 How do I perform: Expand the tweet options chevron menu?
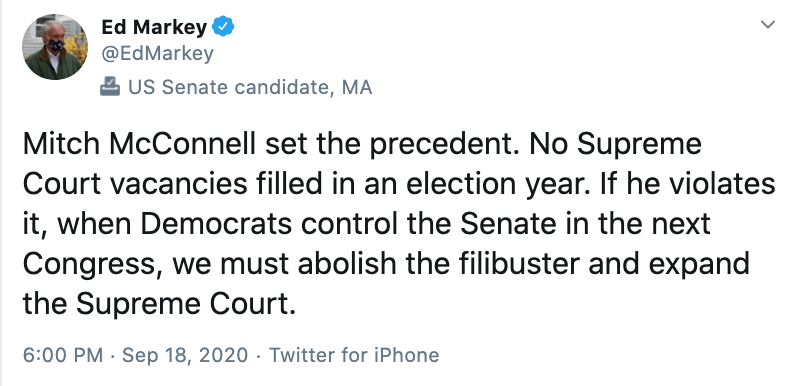tap(767, 24)
